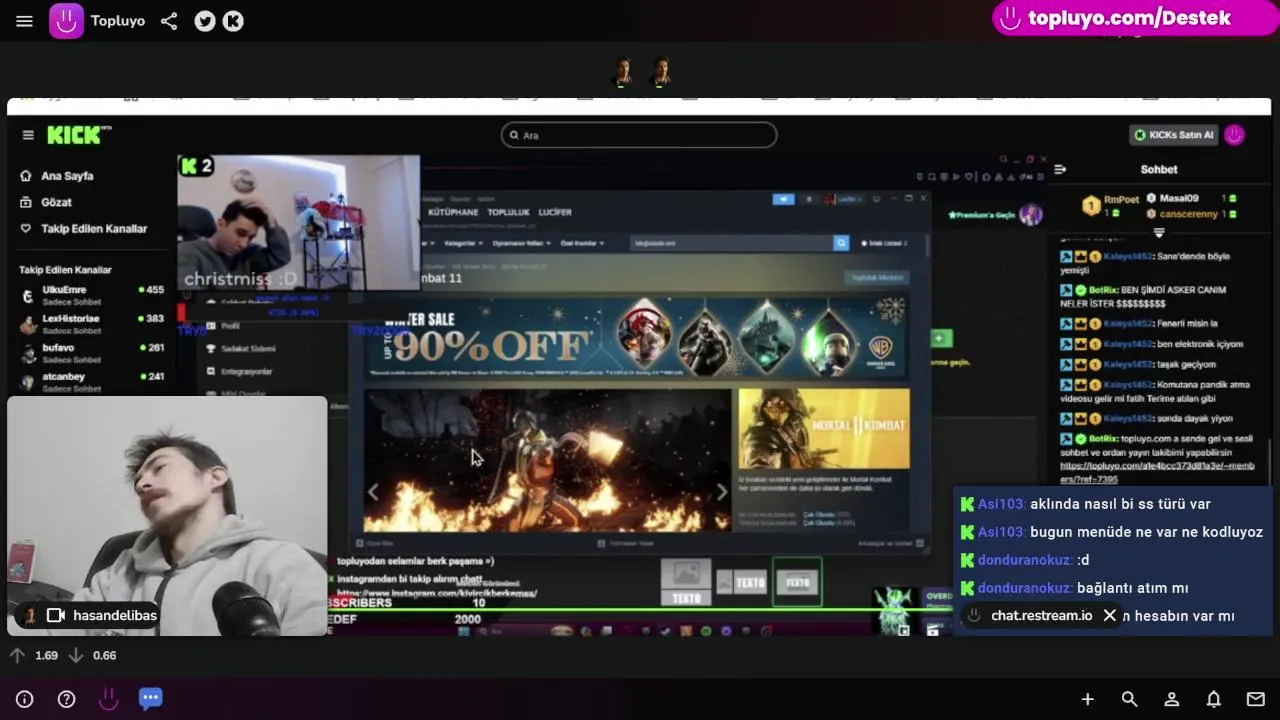Focus the Kick Ara search field
Viewport: 1280px width, 720px height.
coord(639,135)
